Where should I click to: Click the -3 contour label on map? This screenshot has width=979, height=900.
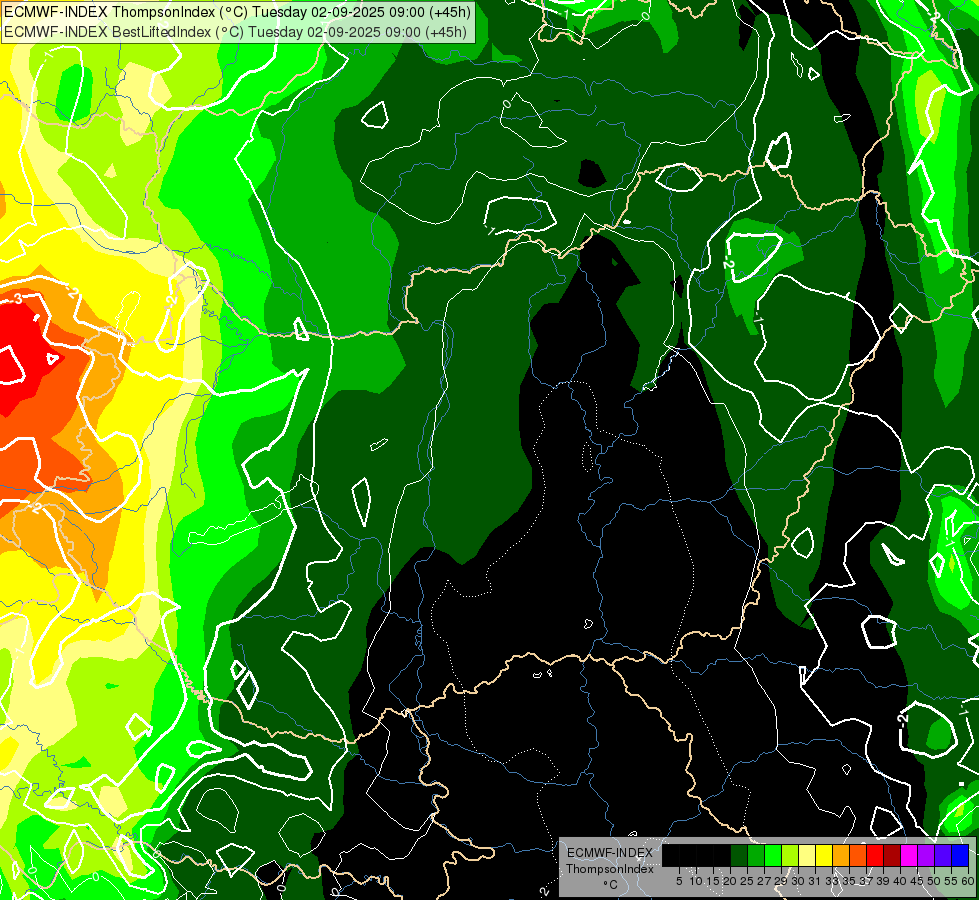tap(15, 299)
